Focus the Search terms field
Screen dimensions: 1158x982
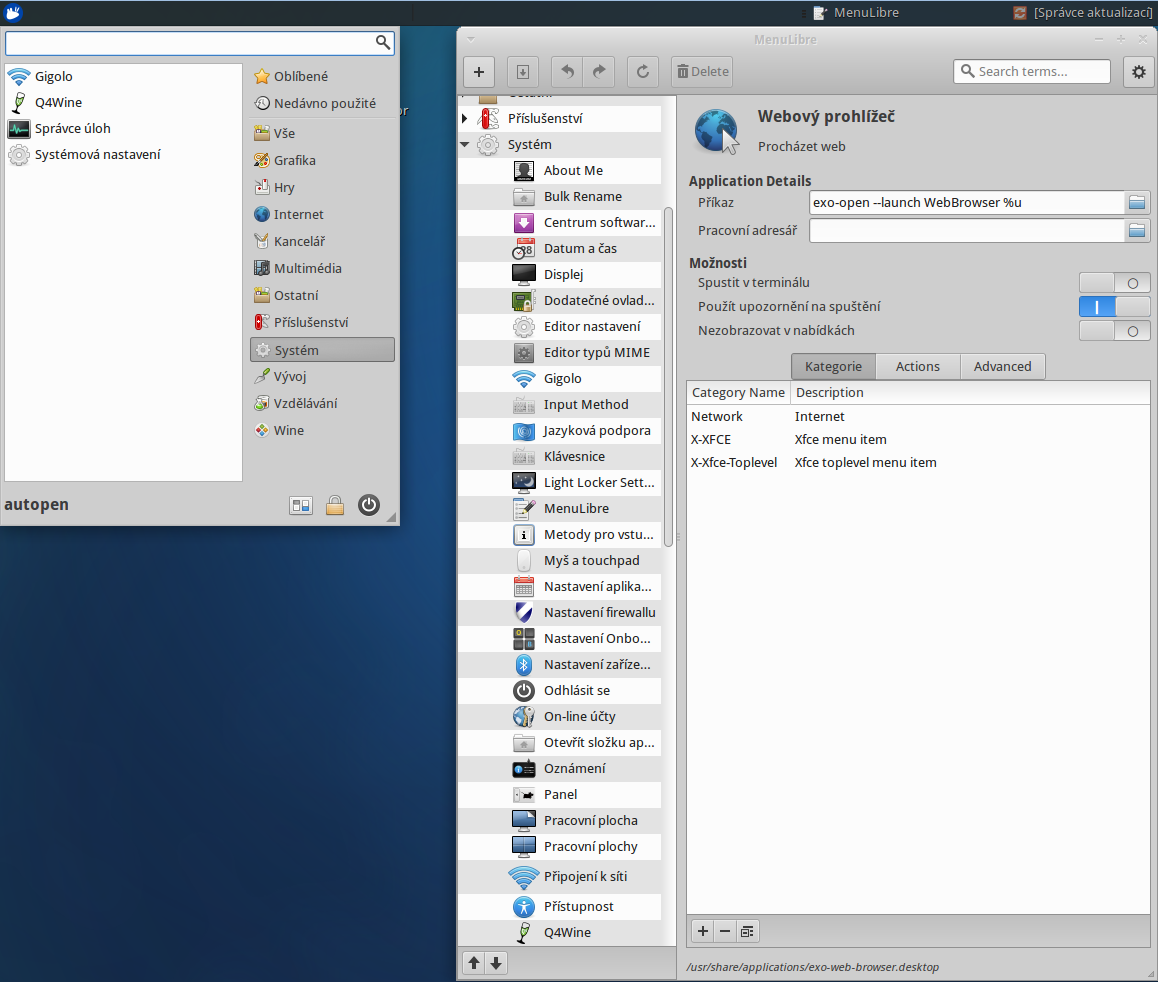click(1032, 72)
